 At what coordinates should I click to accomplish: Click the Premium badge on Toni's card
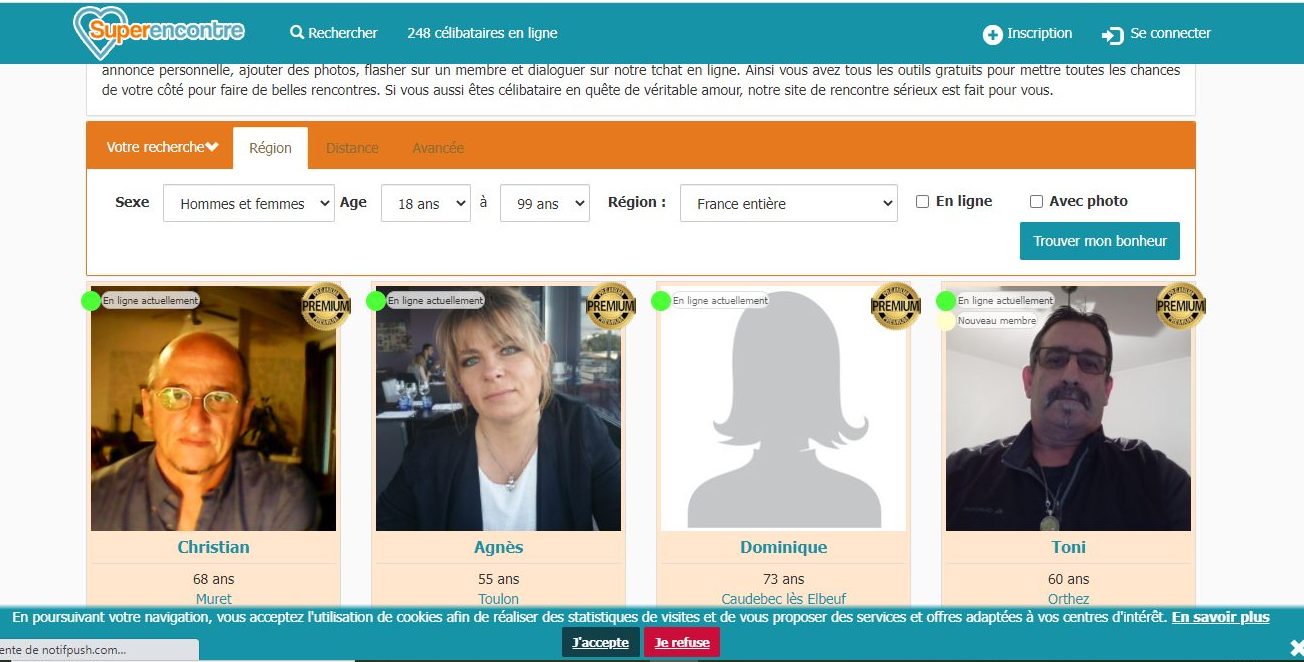point(1181,306)
